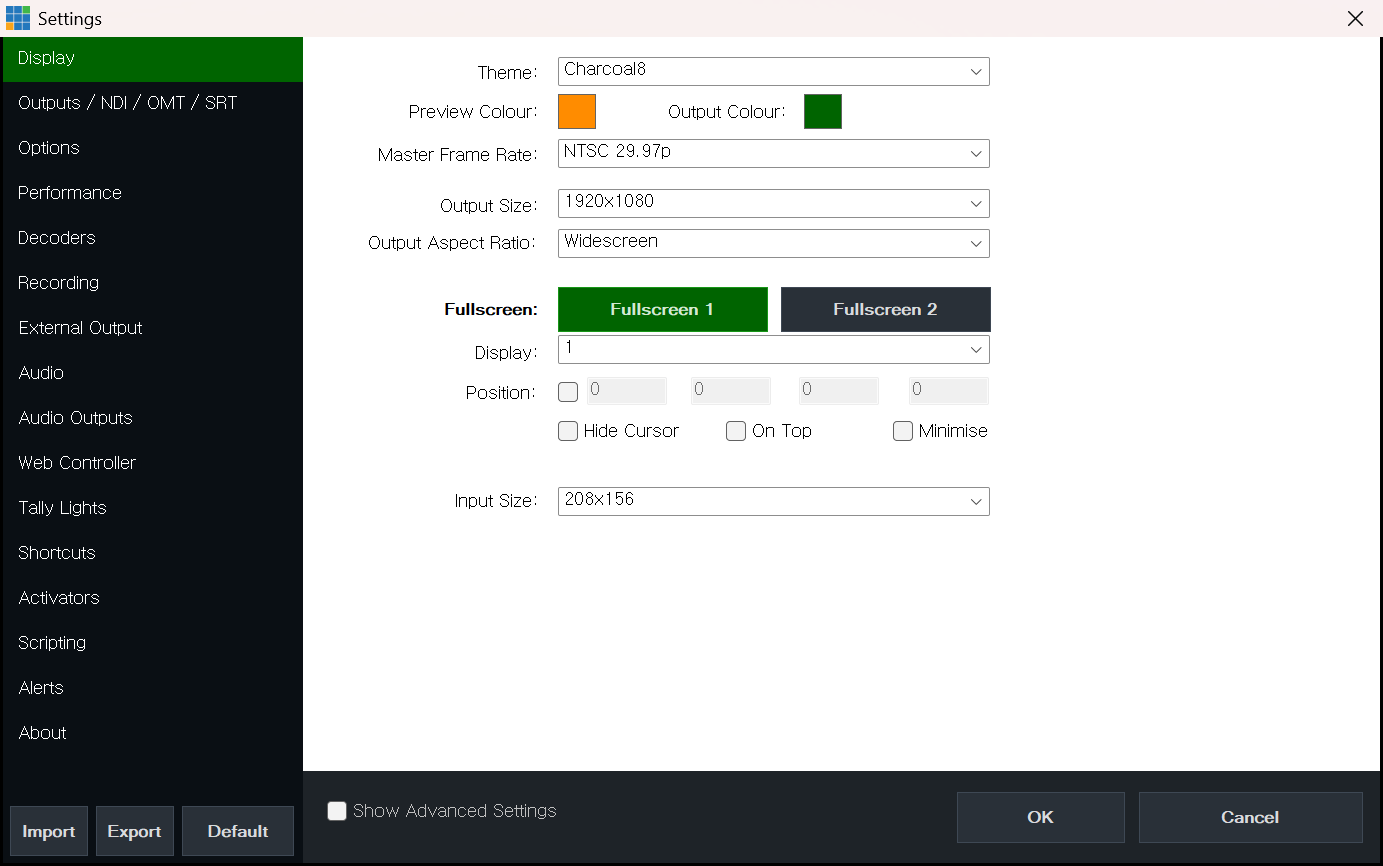Select the Display settings category
The image size is (1383, 866).
(153, 58)
